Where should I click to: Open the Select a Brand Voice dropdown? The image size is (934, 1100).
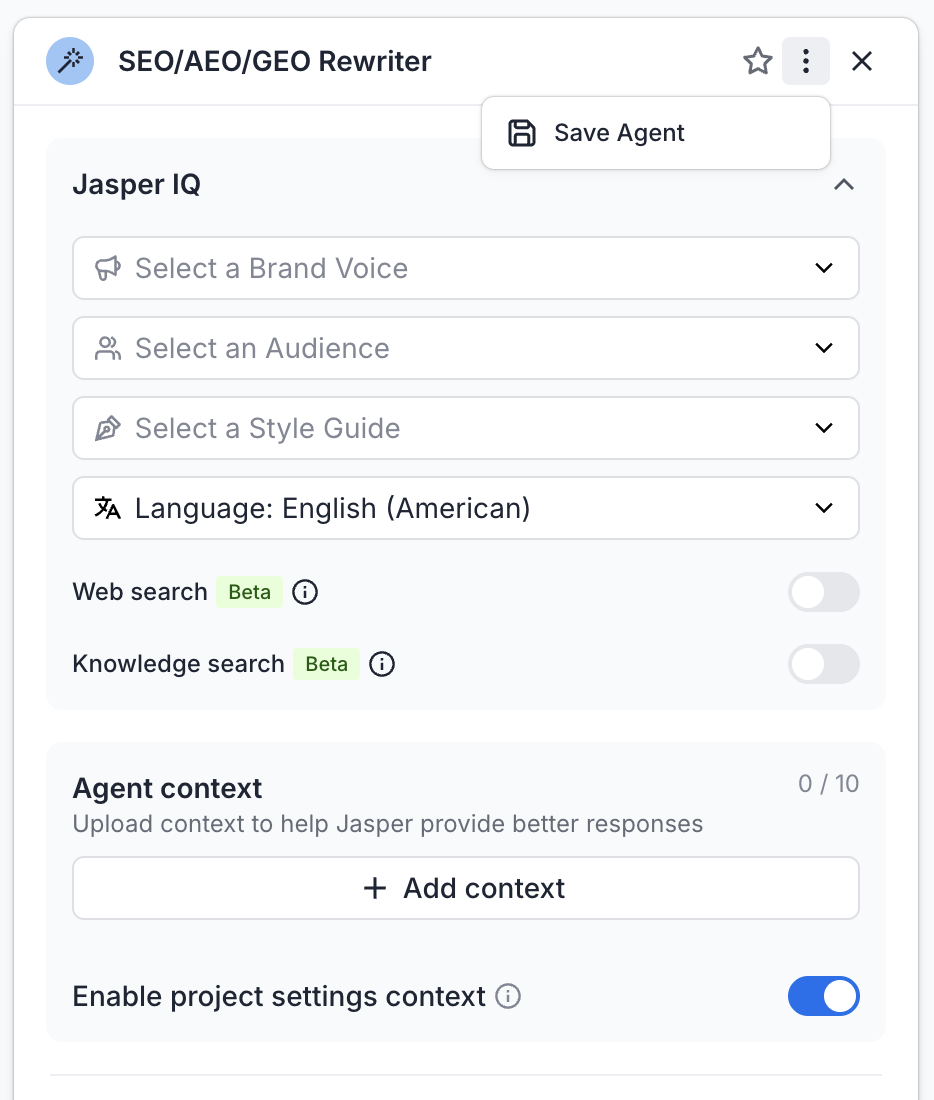point(465,268)
